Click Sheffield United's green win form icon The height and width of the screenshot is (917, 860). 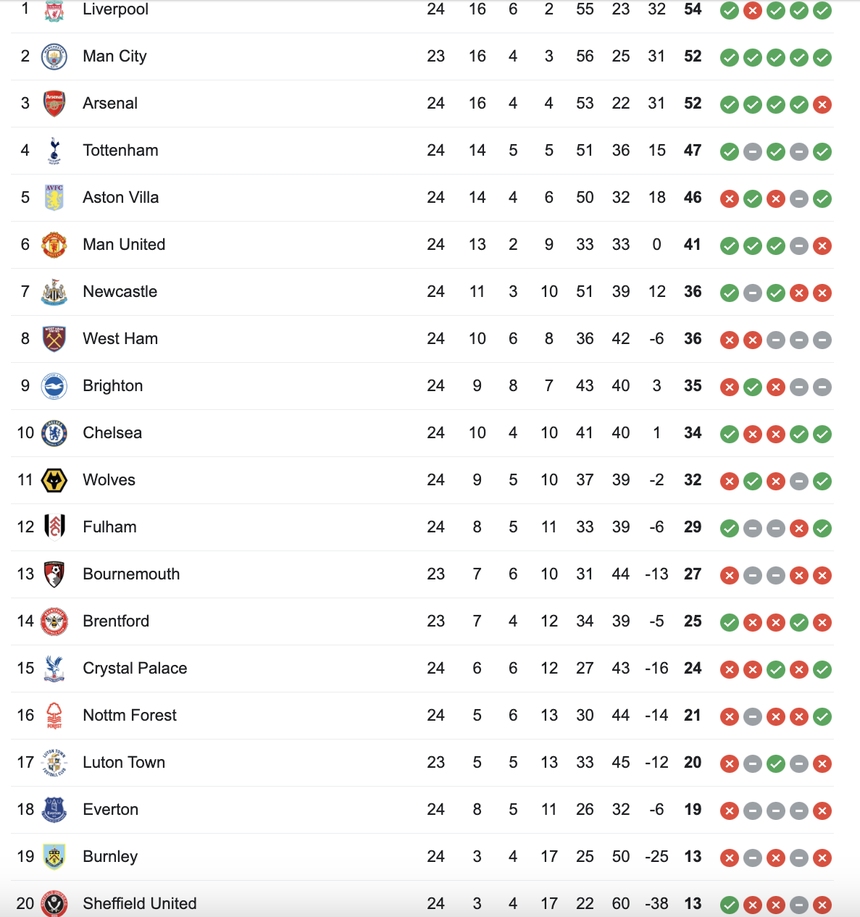click(x=730, y=904)
